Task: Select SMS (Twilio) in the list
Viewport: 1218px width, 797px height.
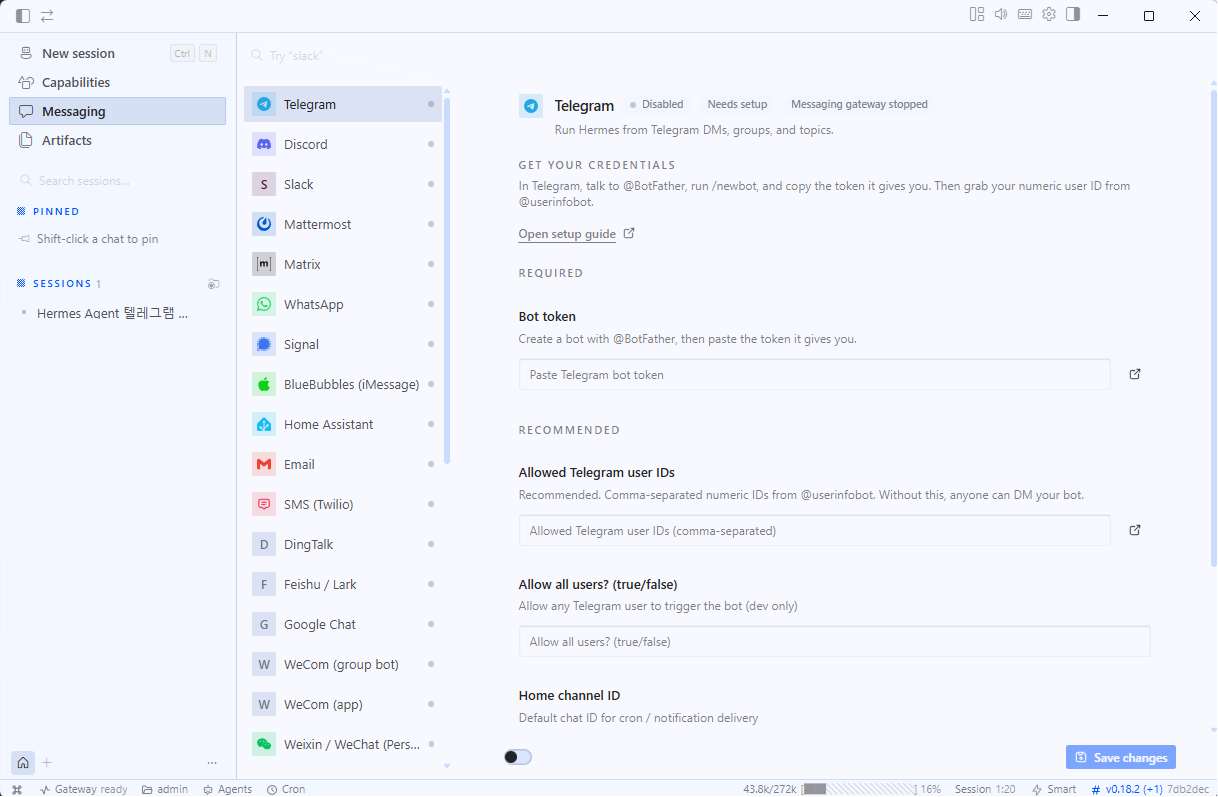Action: click(343, 504)
